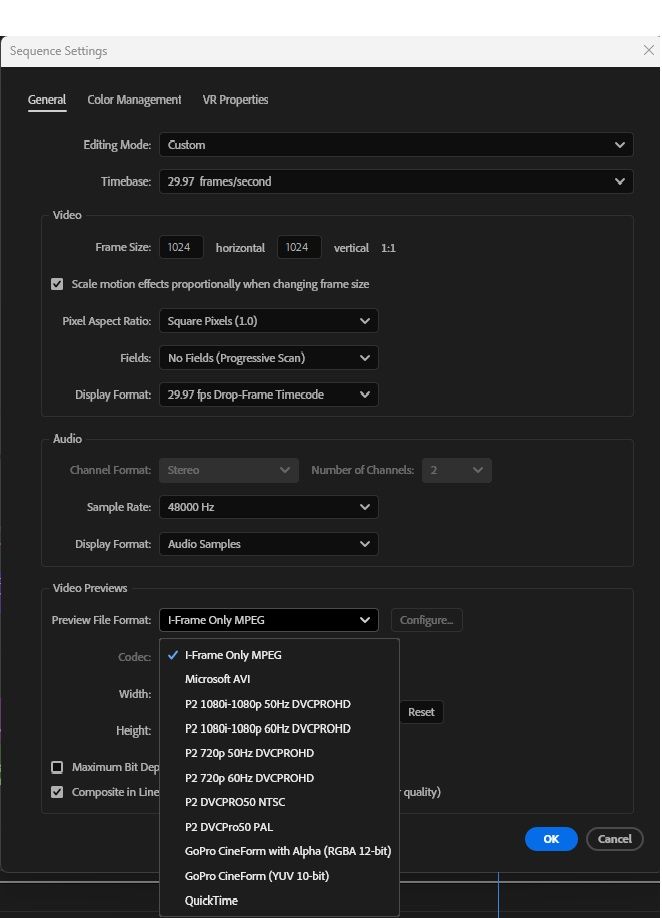Image resolution: width=662 pixels, height=918 pixels.
Task: Choose QuickTime from the format list
Action: click(x=211, y=901)
